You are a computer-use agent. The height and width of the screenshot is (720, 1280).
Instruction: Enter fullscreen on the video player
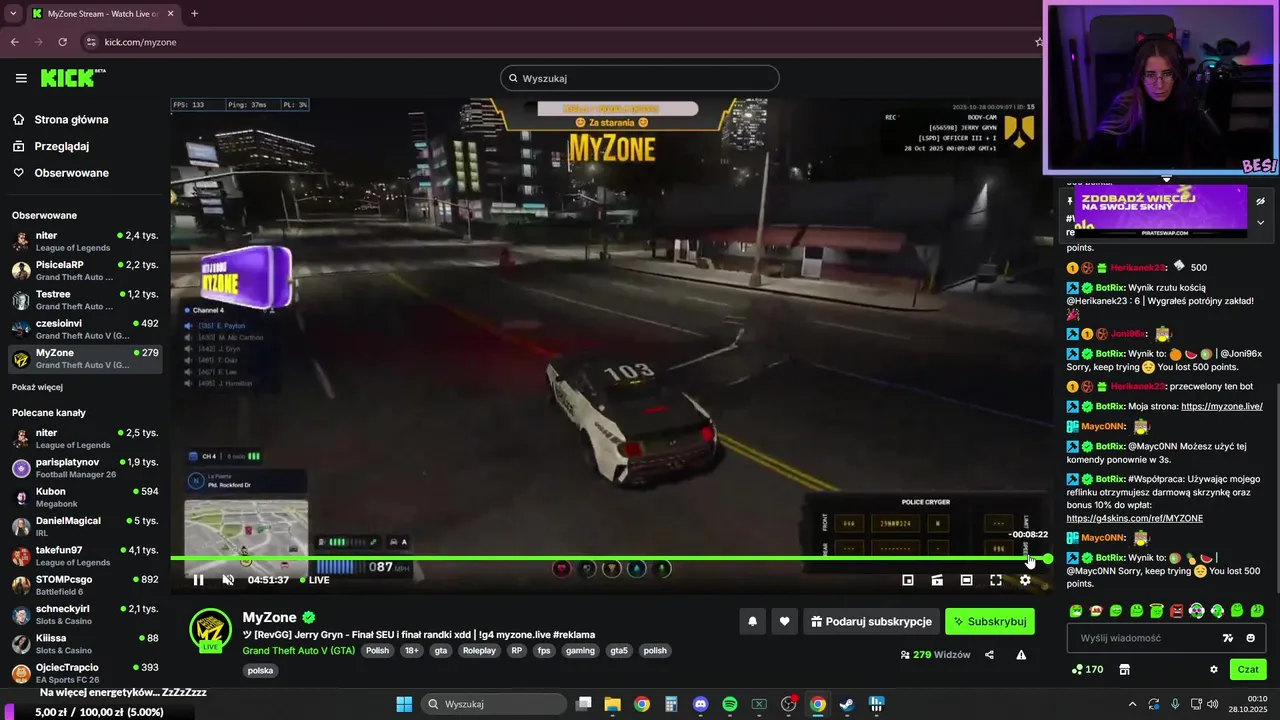[996, 580]
